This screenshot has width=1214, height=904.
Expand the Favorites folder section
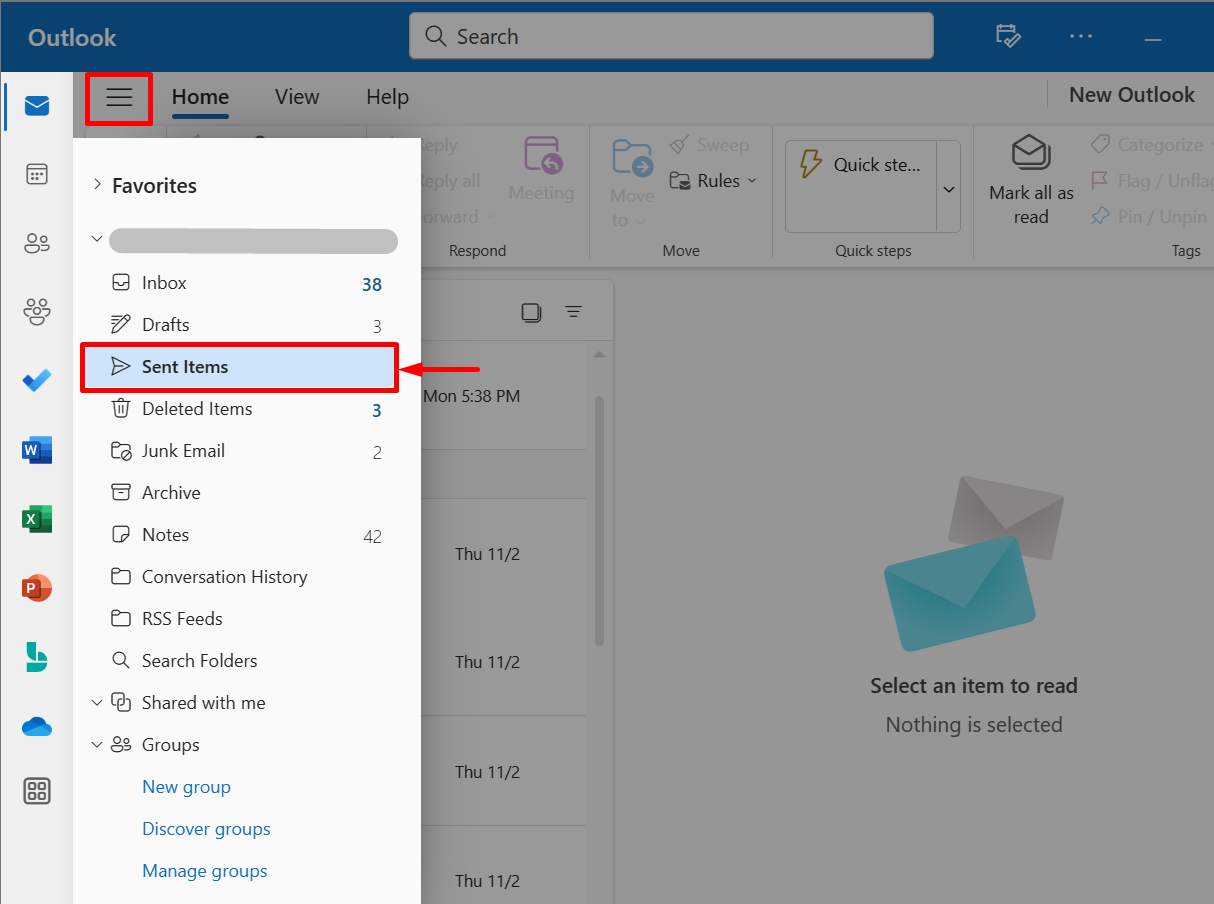point(97,185)
